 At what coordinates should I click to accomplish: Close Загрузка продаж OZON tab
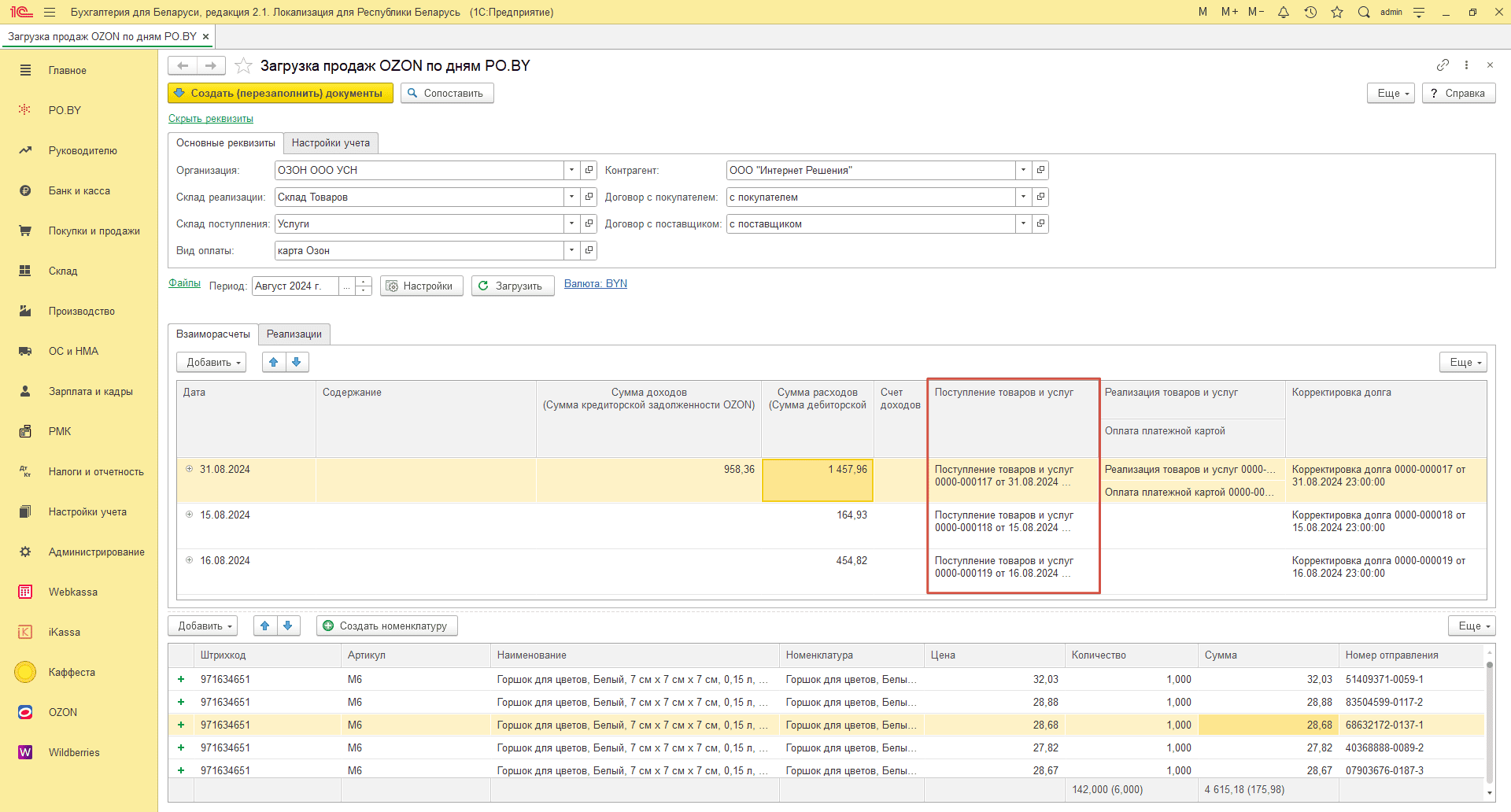pyautogui.click(x=205, y=36)
